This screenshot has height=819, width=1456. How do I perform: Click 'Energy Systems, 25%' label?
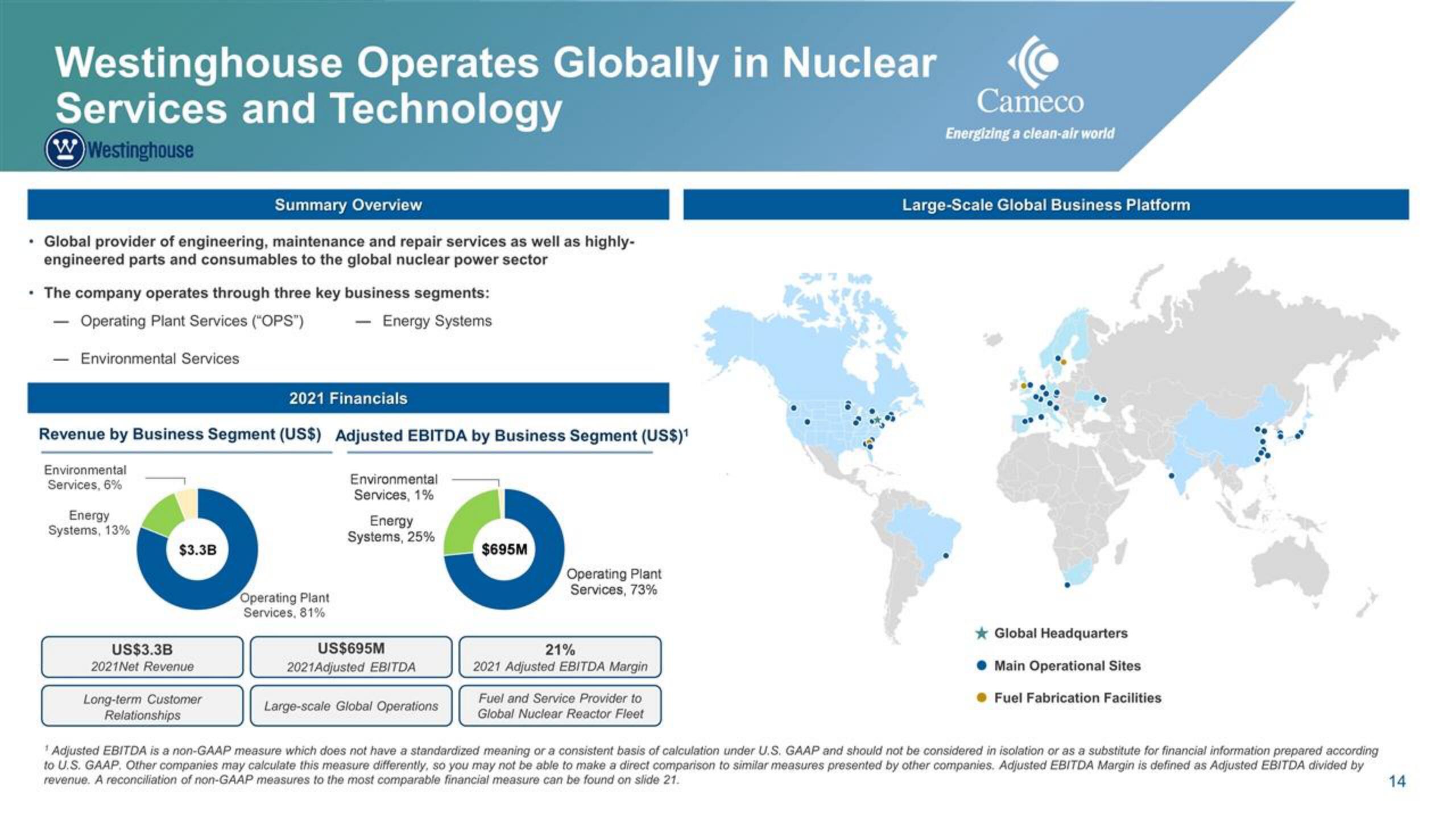click(x=391, y=529)
